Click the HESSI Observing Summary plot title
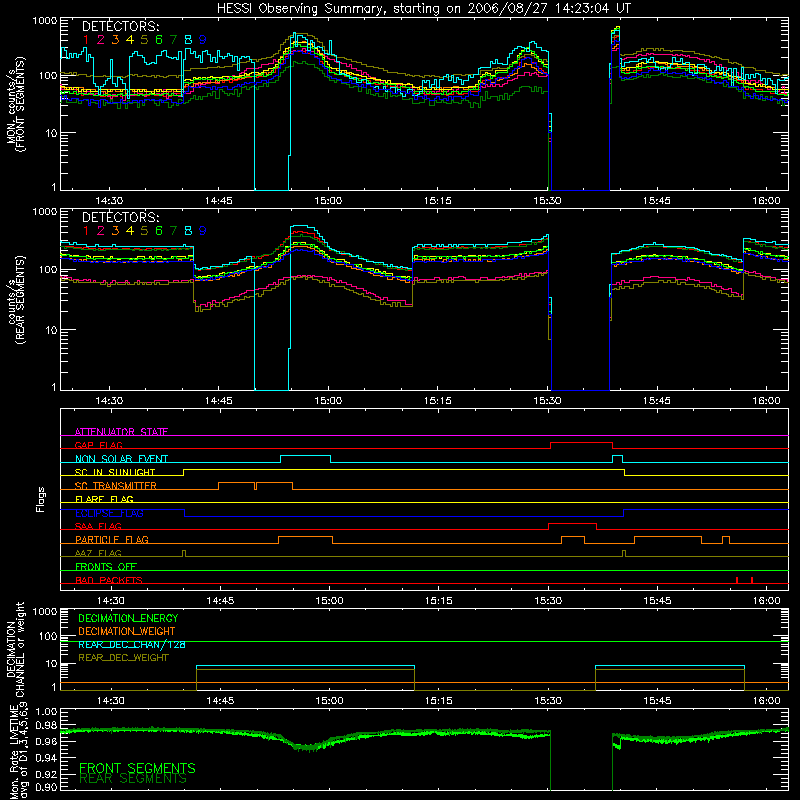800x800 pixels. (424, 9)
